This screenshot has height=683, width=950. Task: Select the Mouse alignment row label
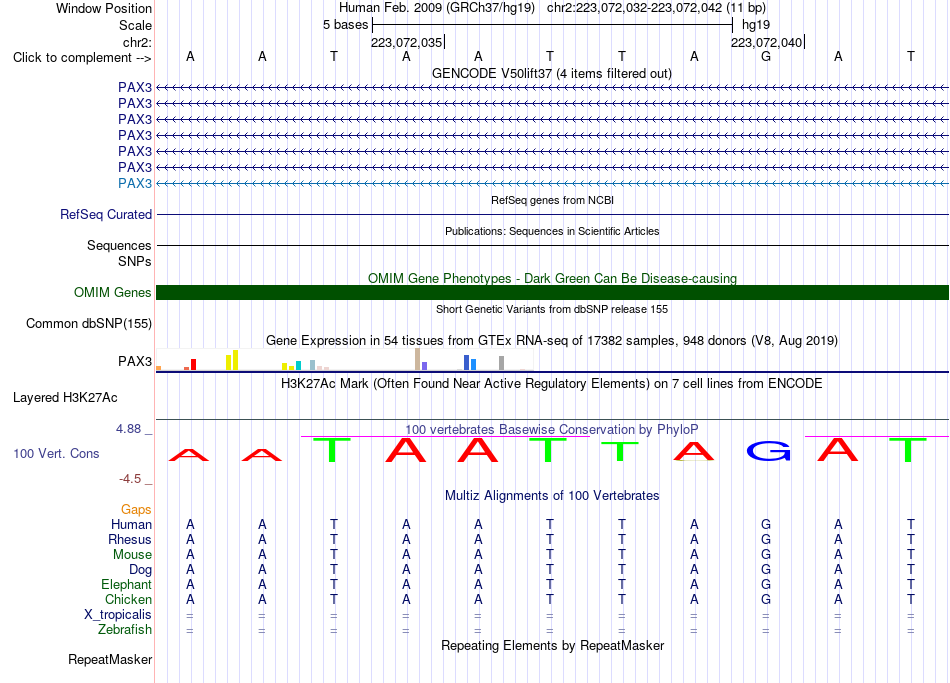[133, 555]
